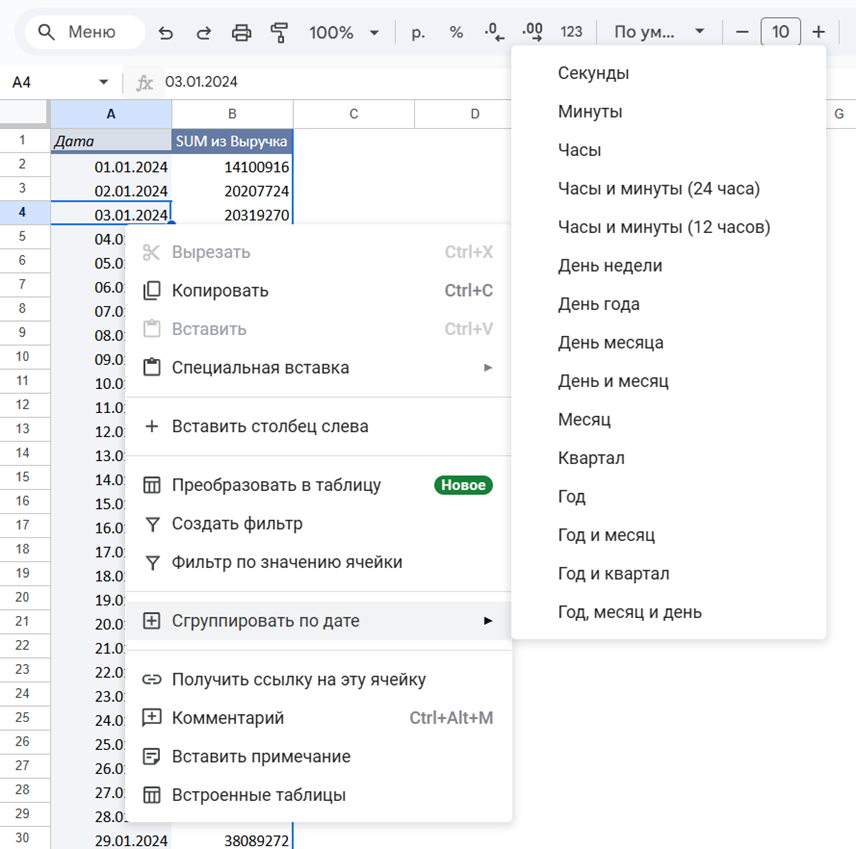Click the font size field showing 10

pos(780,32)
